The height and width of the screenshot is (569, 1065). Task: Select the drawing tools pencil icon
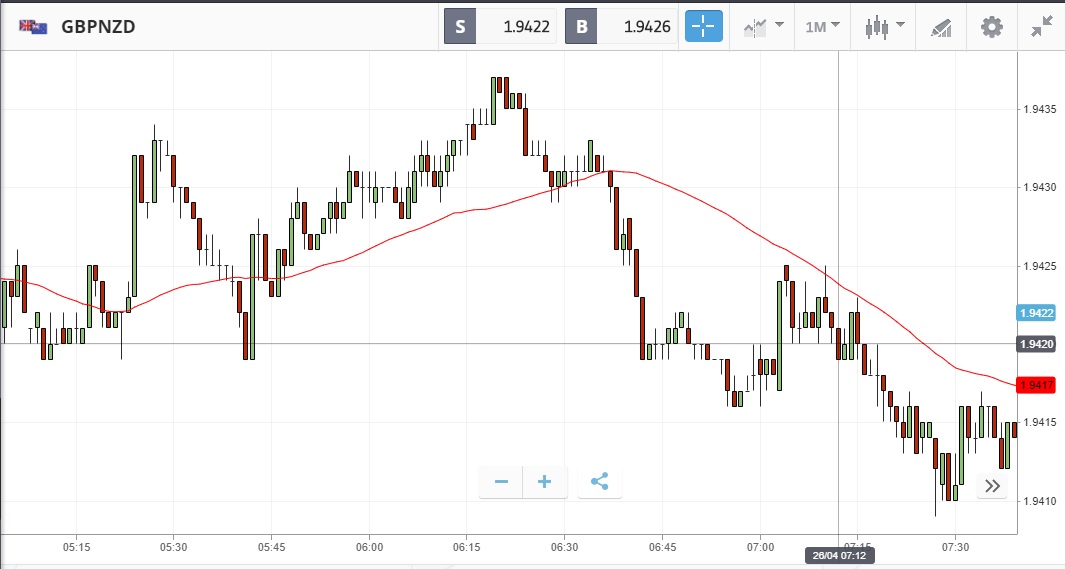pyautogui.click(x=940, y=27)
